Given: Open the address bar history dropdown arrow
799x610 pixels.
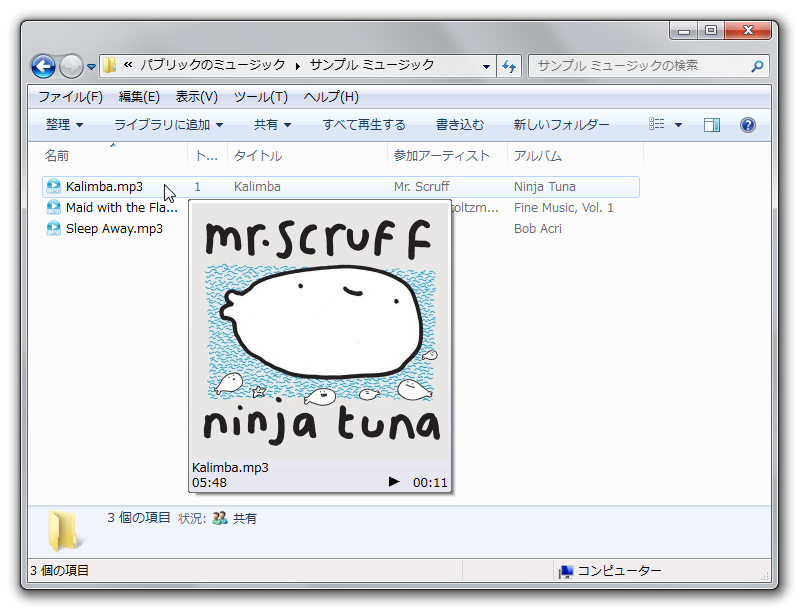Looking at the screenshot, I should pyautogui.click(x=487, y=66).
